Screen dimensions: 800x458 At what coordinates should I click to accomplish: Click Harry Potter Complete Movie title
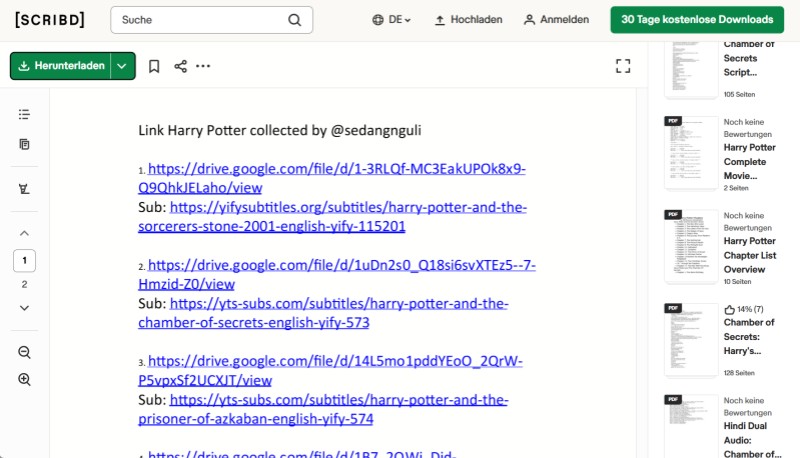(x=749, y=162)
